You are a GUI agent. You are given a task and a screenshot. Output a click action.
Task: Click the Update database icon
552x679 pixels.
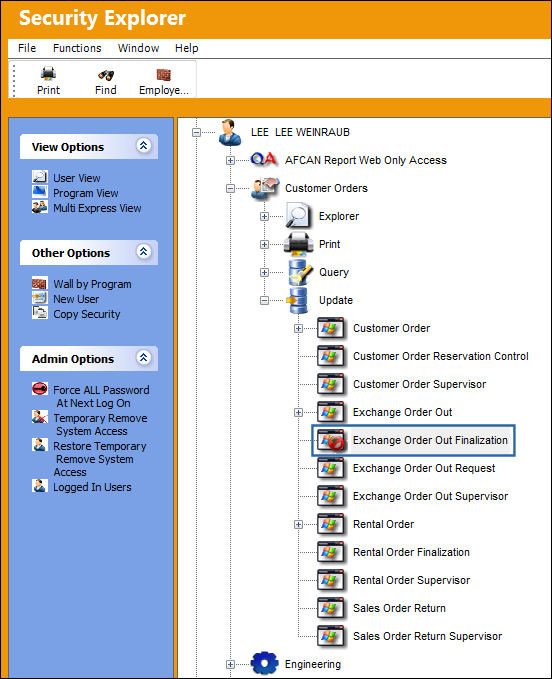(297, 300)
